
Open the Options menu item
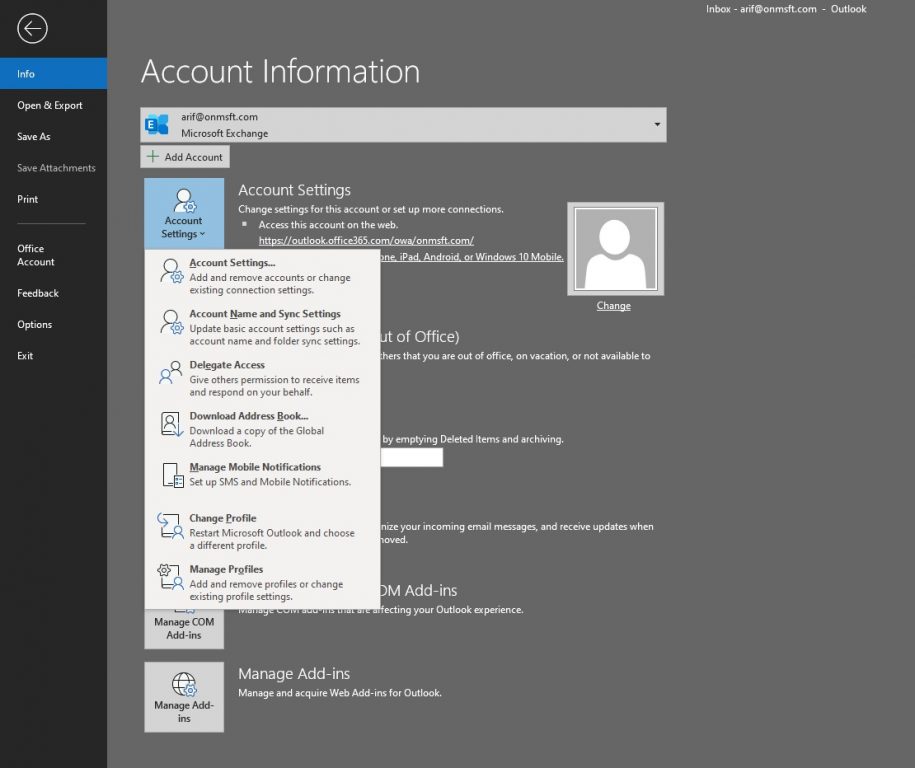coord(35,324)
